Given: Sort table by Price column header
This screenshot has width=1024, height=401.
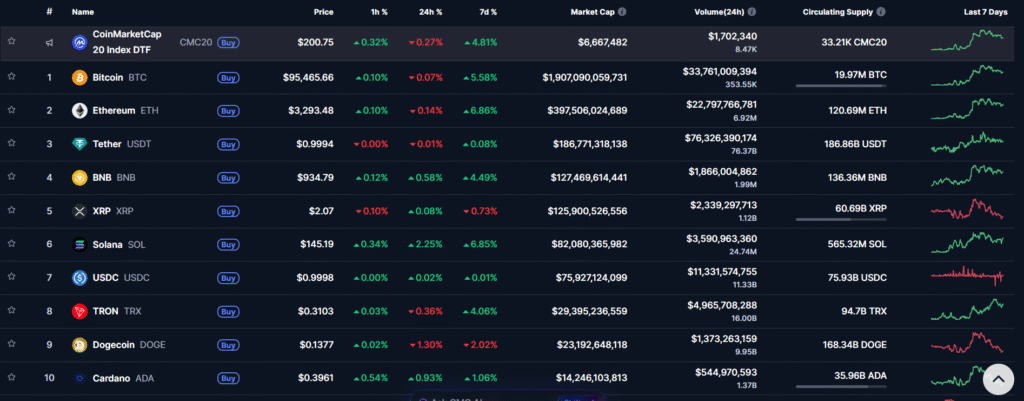Looking at the screenshot, I should coord(323,12).
